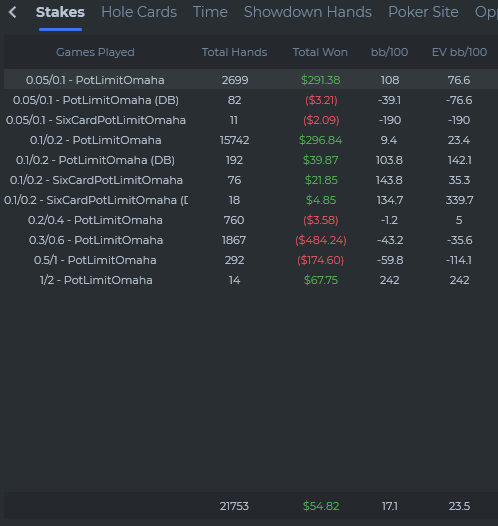Click the $21.85 total won value
This screenshot has height=526, width=498.
pos(321,180)
